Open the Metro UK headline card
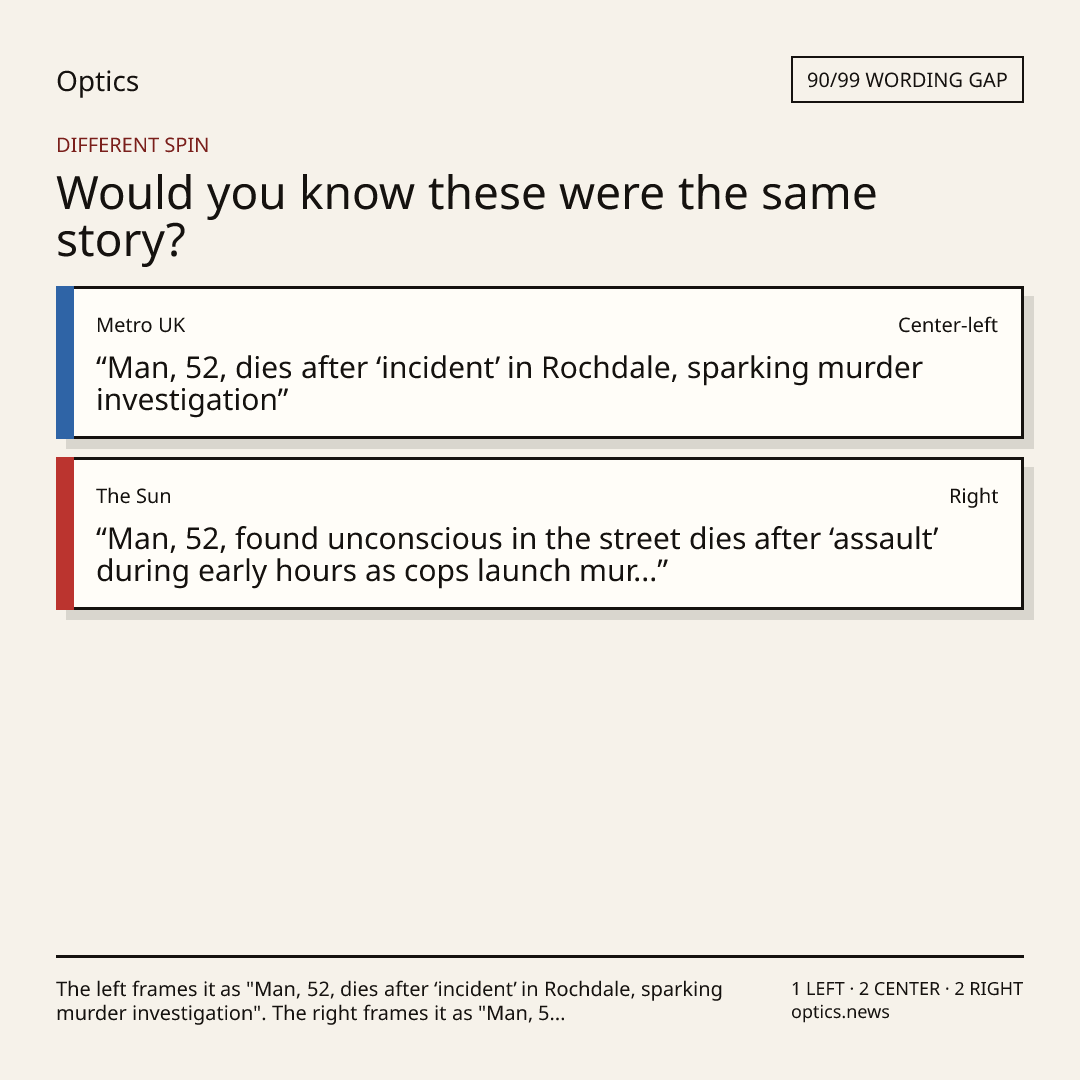 (x=540, y=362)
